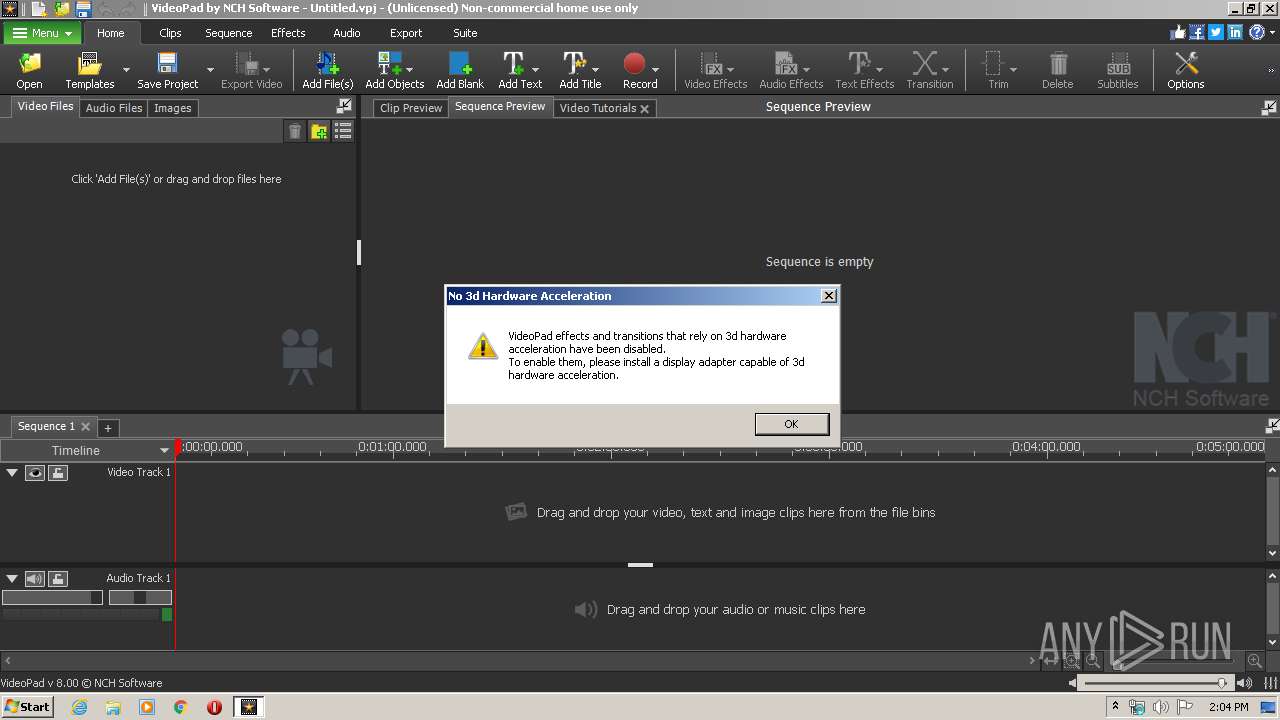Click the timeline zoom-in magnifier icon
1280x720 pixels.
click(1254, 661)
